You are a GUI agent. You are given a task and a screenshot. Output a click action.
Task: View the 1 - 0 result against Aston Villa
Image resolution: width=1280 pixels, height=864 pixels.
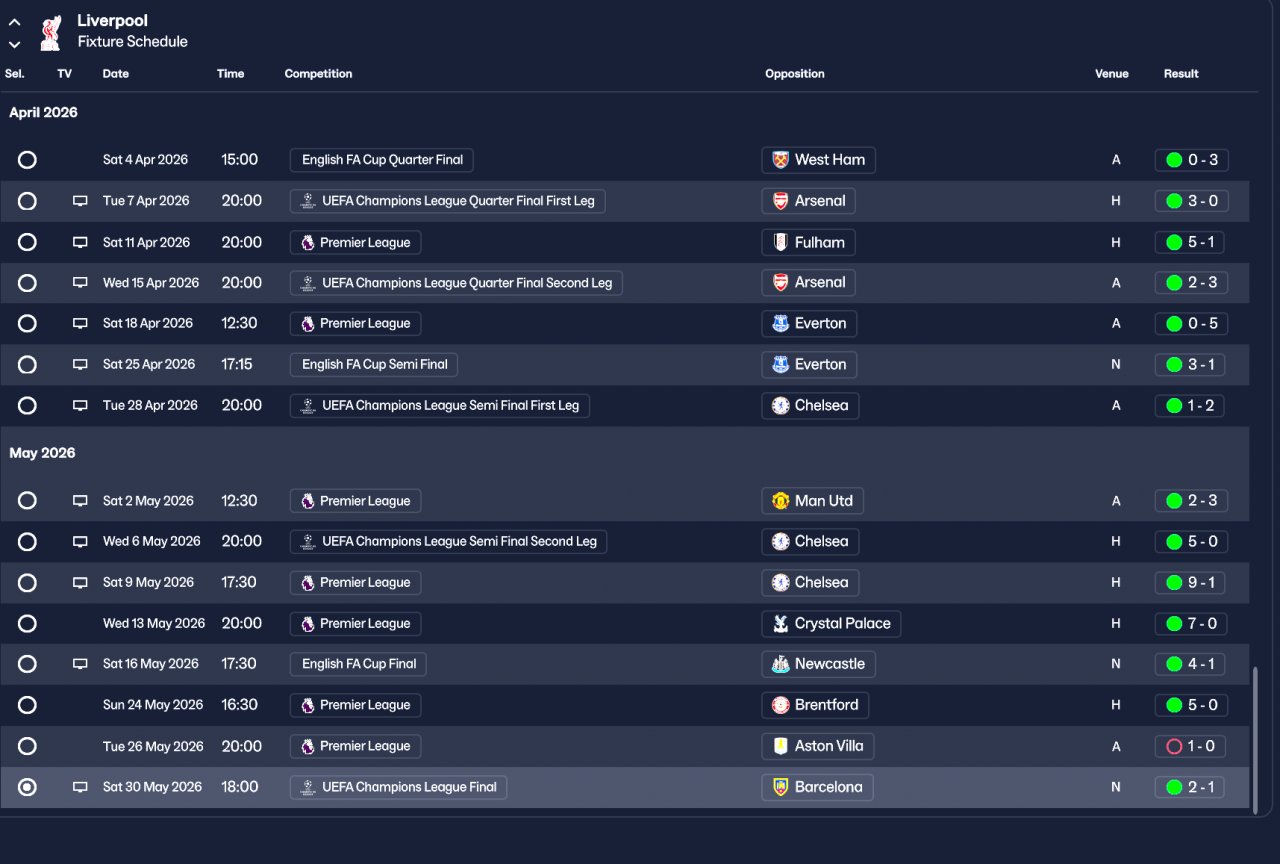coord(1189,746)
